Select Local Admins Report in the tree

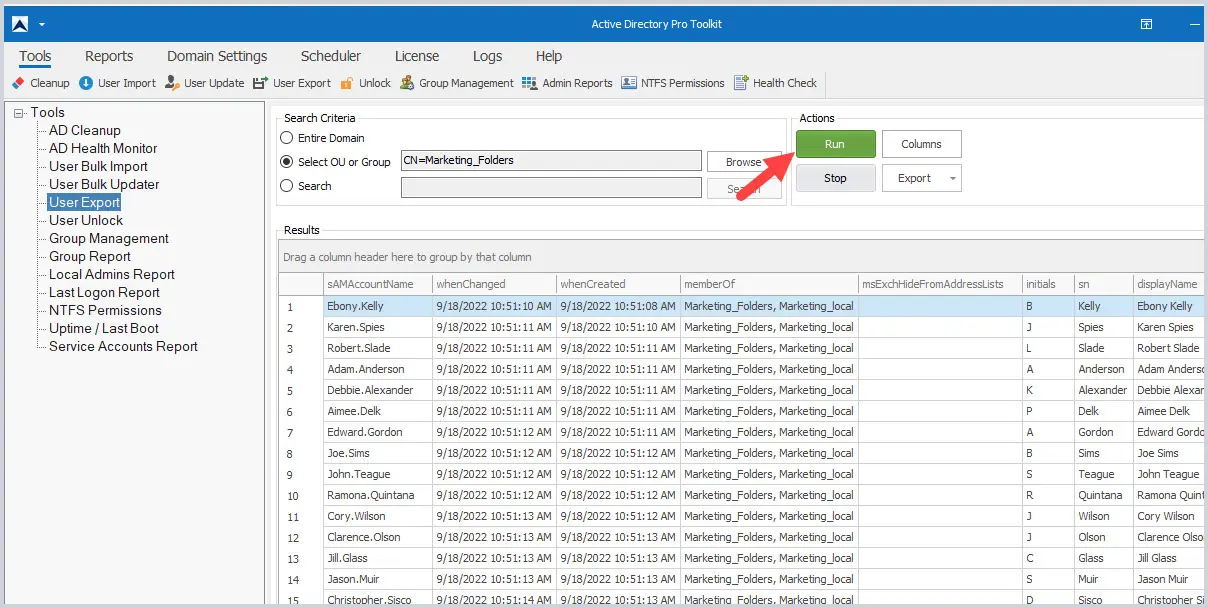coord(112,275)
